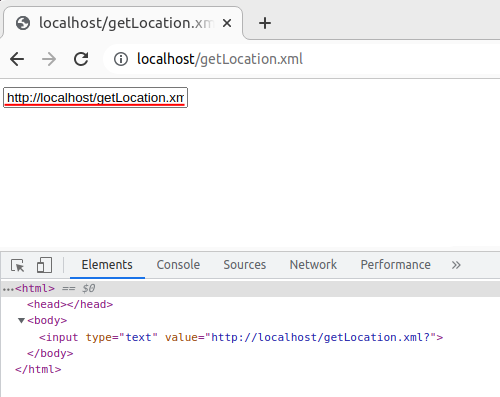Switch to the Console tab
500x397 pixels.
pos(178,265)
